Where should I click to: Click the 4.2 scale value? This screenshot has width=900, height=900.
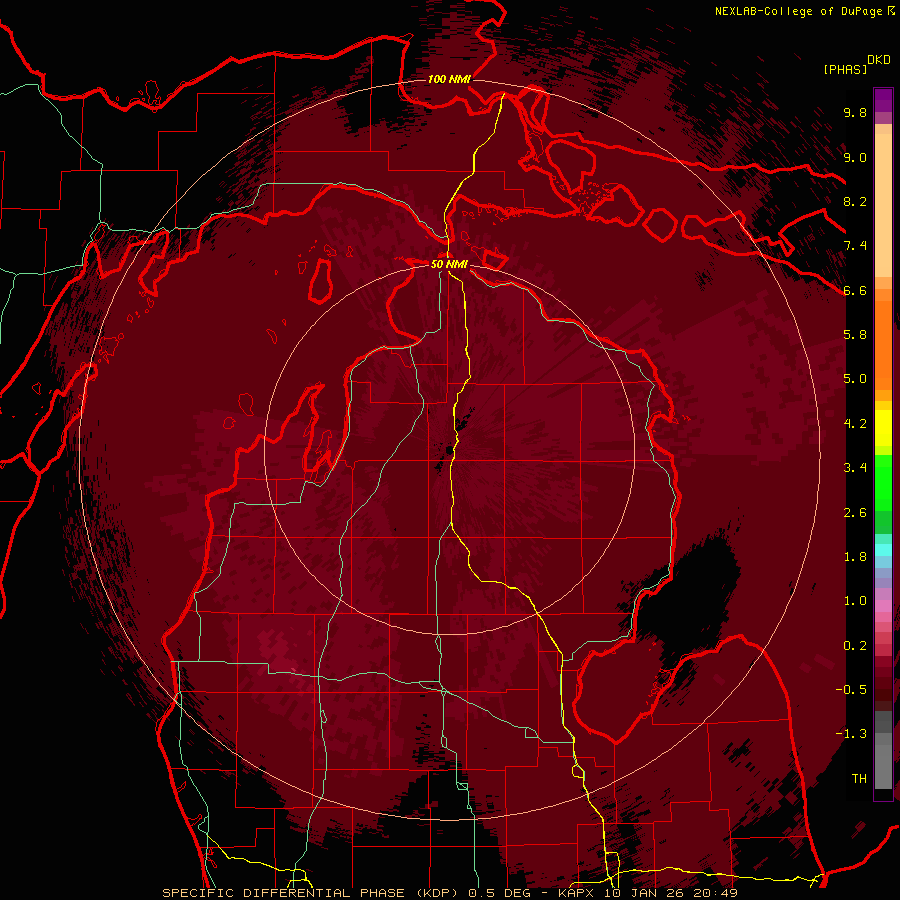(855, 424)
